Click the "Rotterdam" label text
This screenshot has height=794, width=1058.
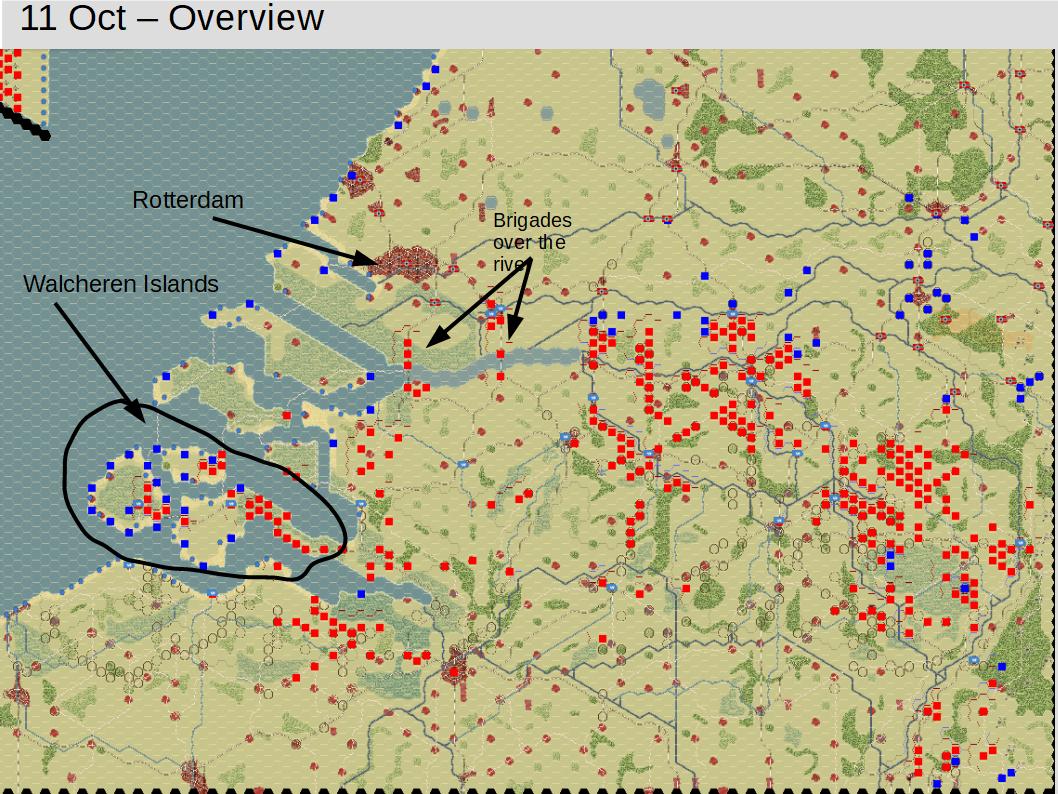188,200
